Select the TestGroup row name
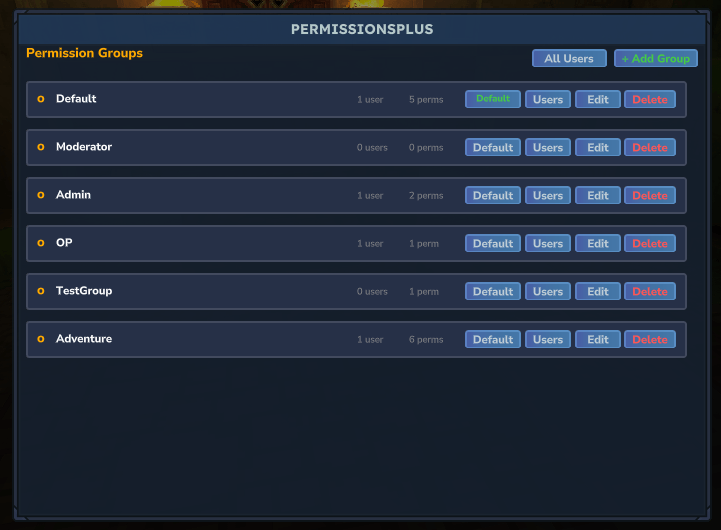 (84, 291)
